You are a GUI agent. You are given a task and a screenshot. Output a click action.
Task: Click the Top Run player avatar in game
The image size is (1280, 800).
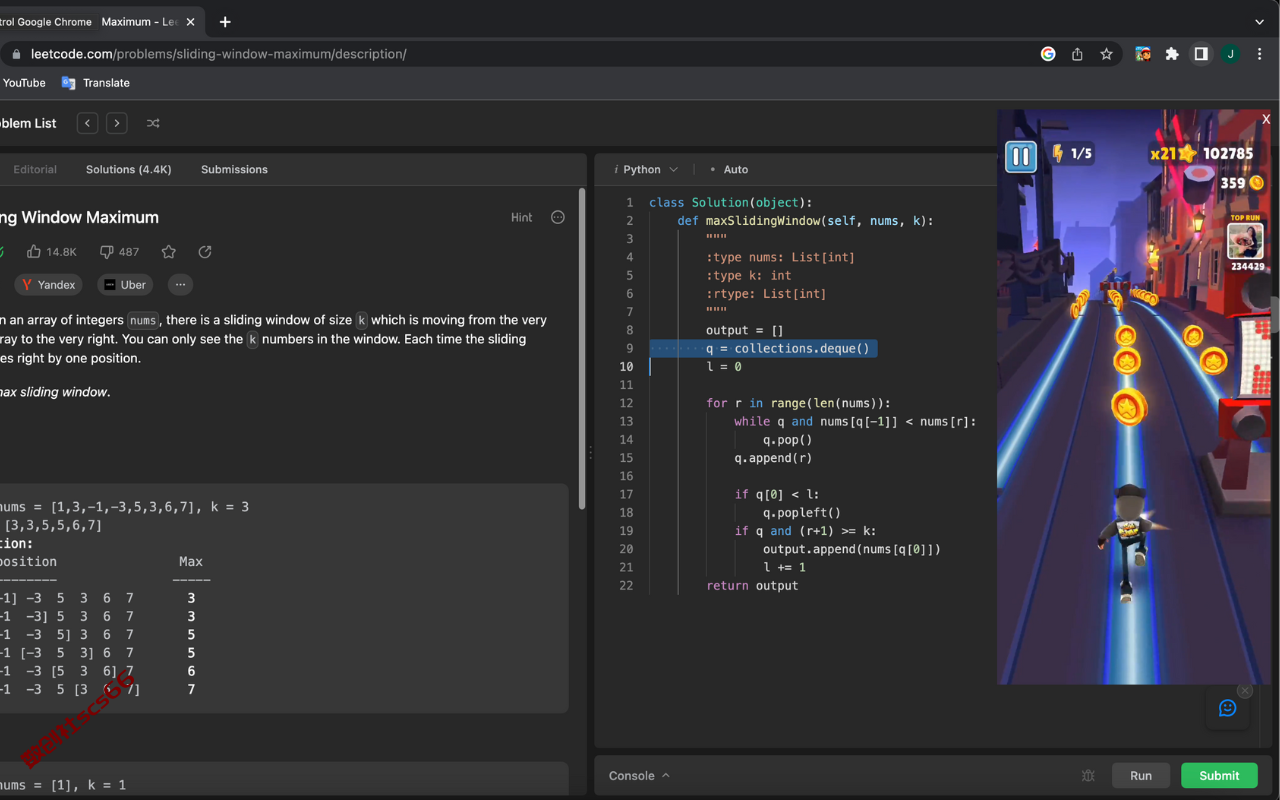tap(1246, 241)
